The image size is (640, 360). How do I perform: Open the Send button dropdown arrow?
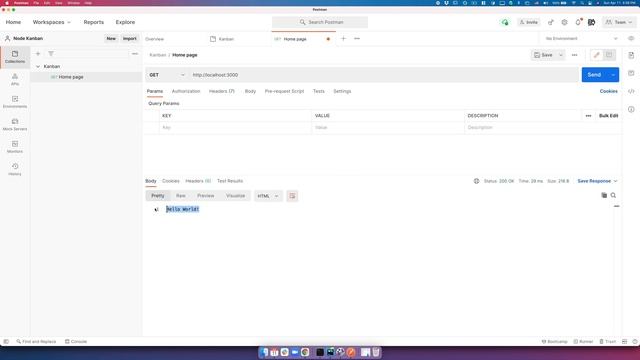(613, 75)
